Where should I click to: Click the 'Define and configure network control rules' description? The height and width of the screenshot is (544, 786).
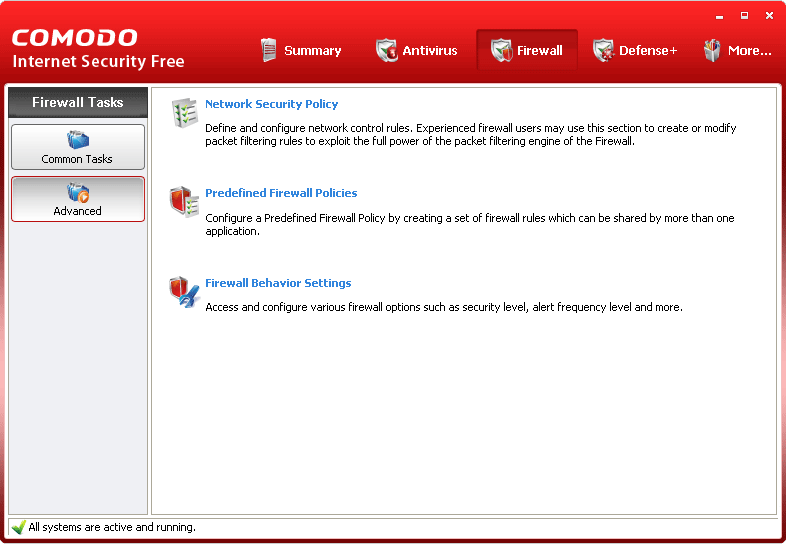(x=471, y=134)
